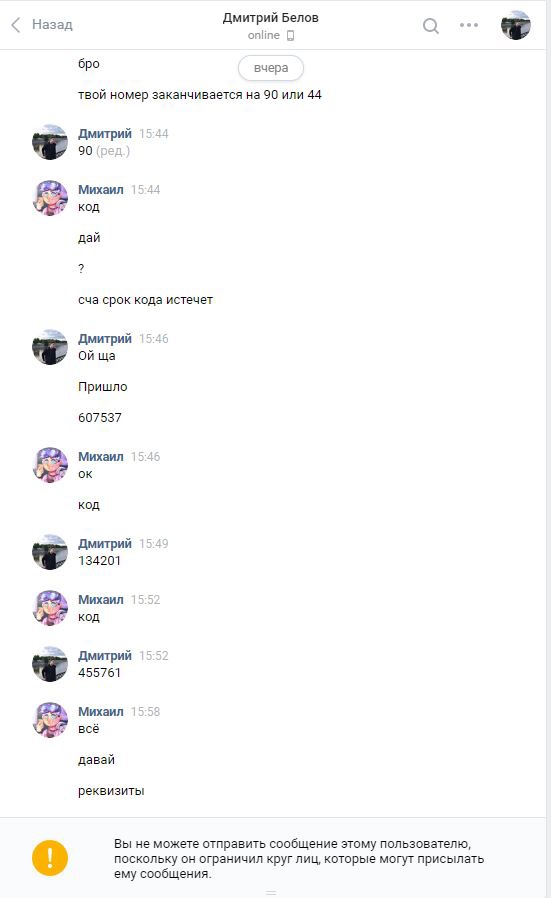Select the message containing 607537
551x898 pixels.
click(100, 418)
